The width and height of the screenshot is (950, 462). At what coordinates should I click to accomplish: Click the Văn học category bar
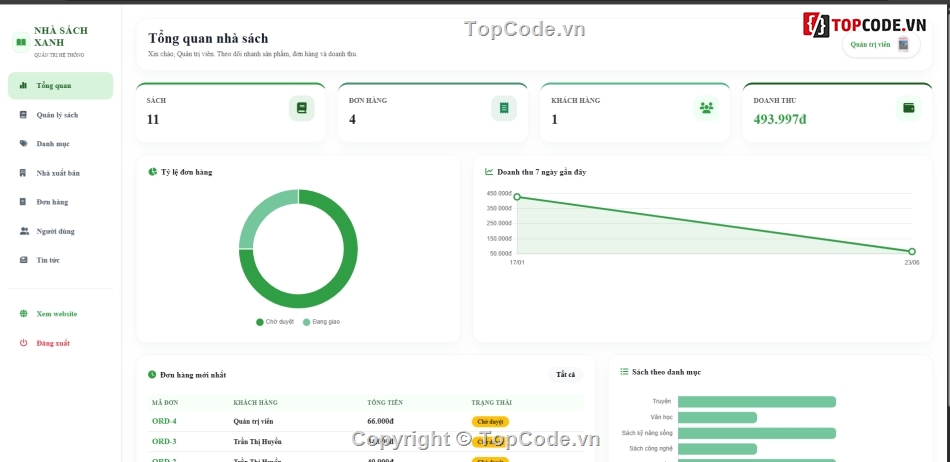pyautogui.click(x=717, y=417)
